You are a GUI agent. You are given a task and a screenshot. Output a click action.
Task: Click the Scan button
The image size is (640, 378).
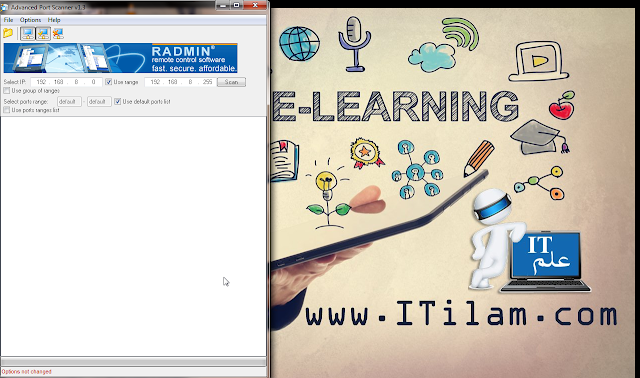click(x=231, y=82)
